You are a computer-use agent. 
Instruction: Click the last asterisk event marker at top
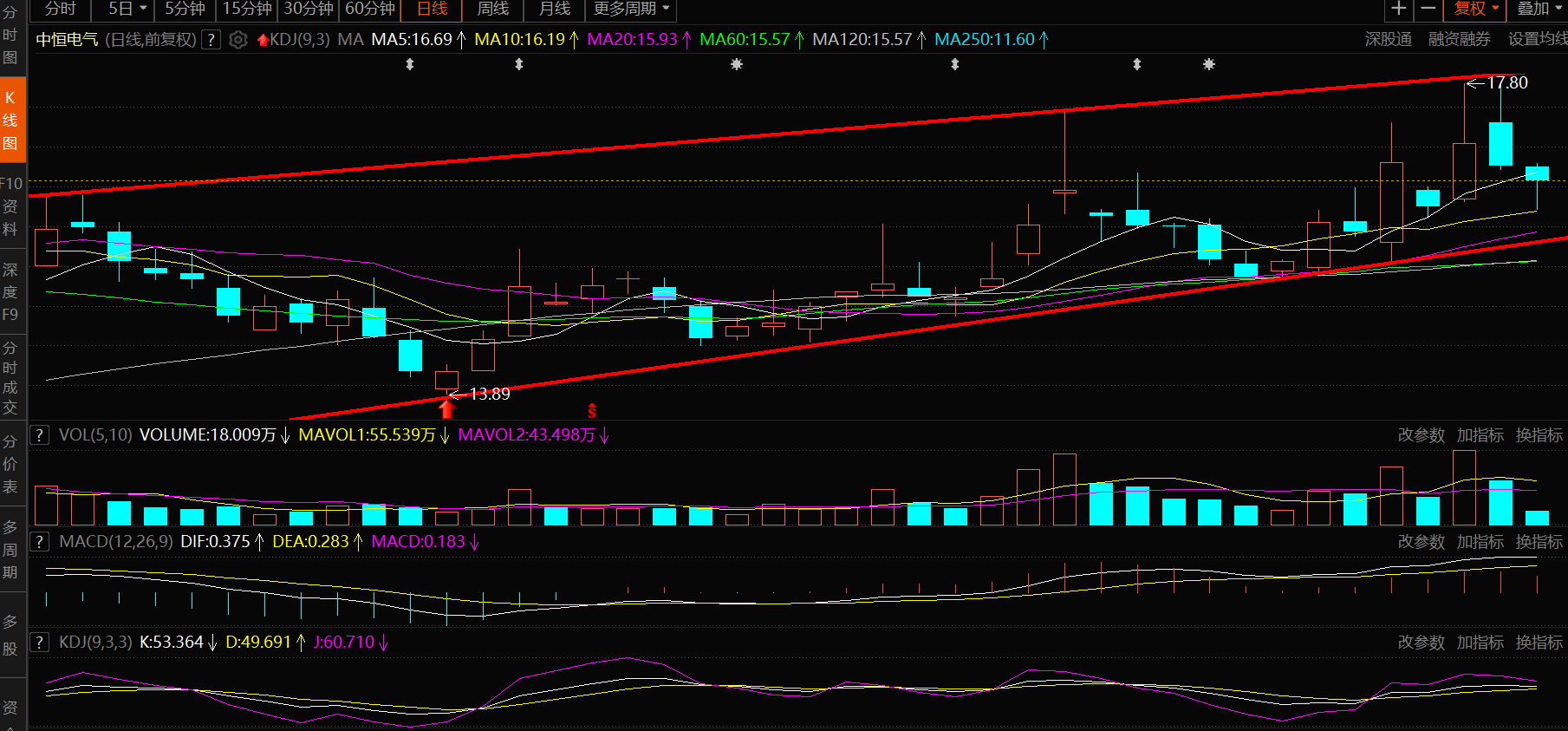(1209, 64)
